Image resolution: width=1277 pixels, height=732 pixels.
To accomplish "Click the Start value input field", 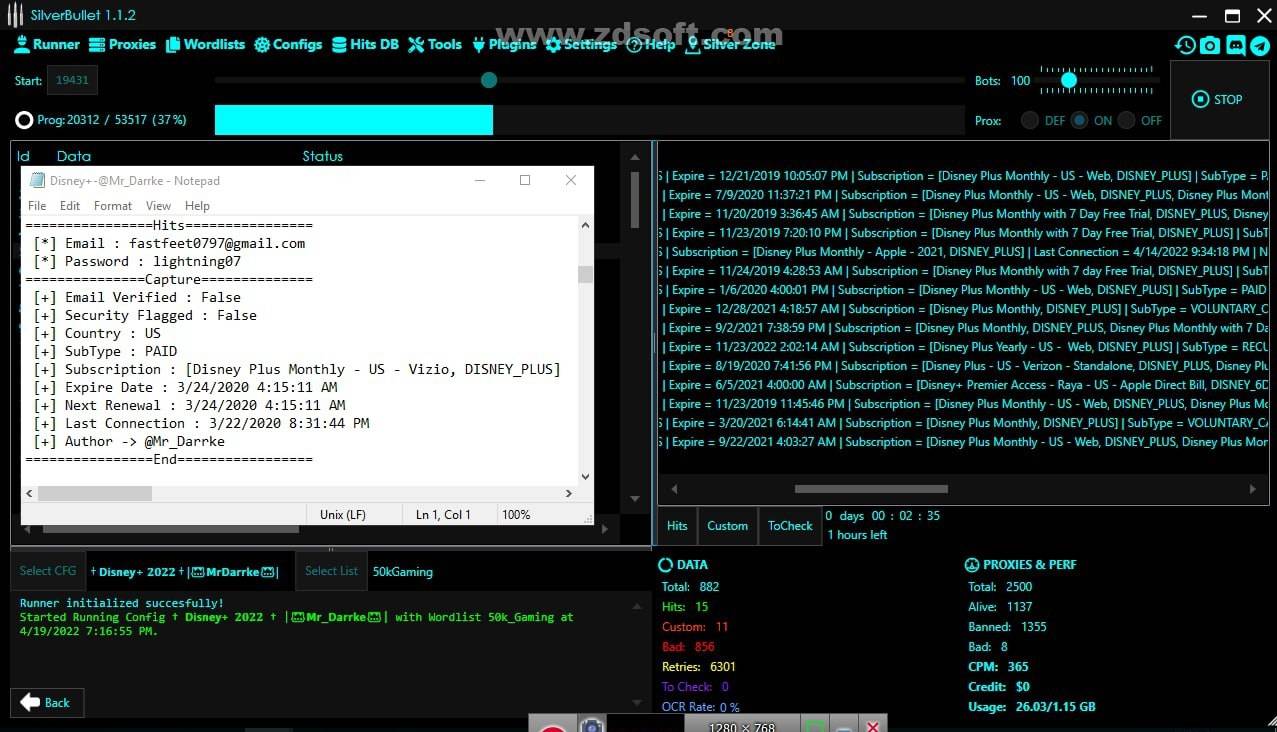I will [x=72, y=80].
